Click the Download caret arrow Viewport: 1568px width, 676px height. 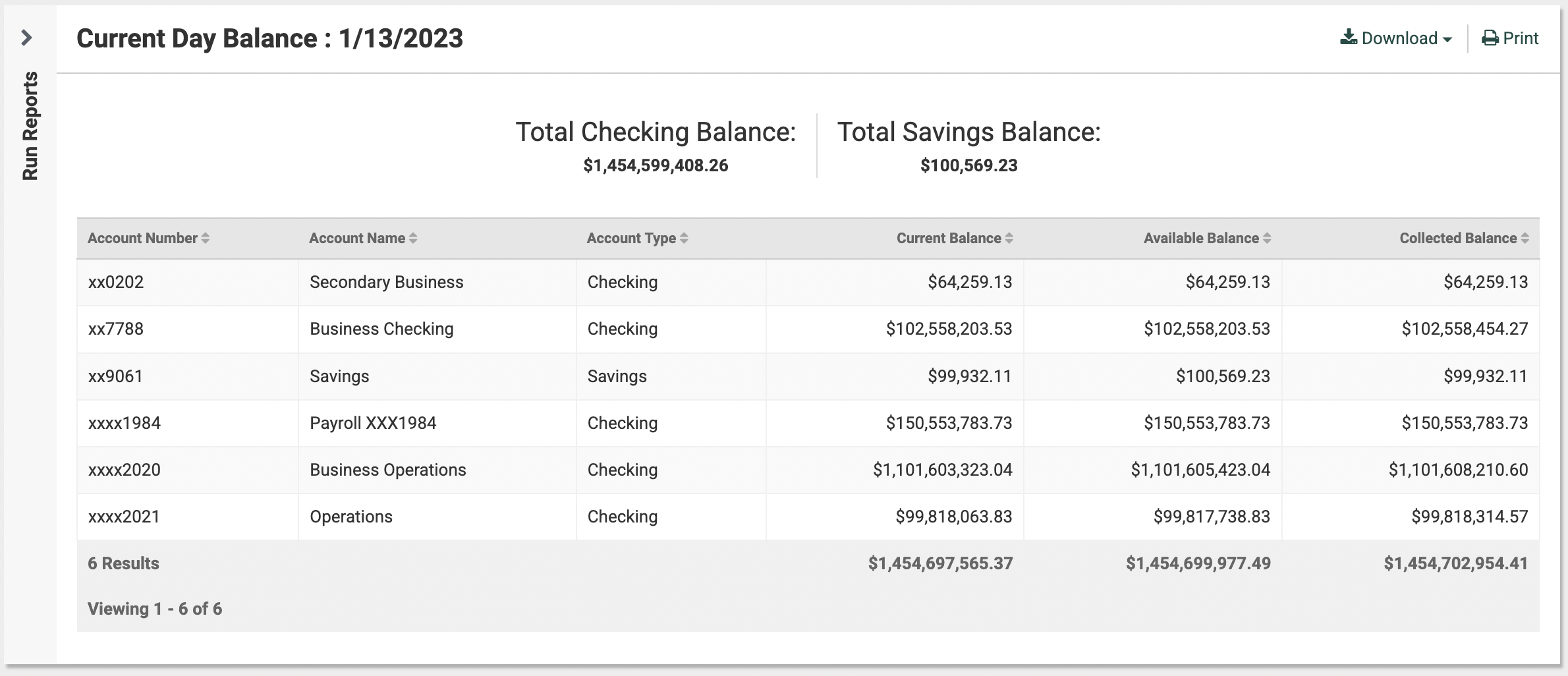[x=1447, y=40]
